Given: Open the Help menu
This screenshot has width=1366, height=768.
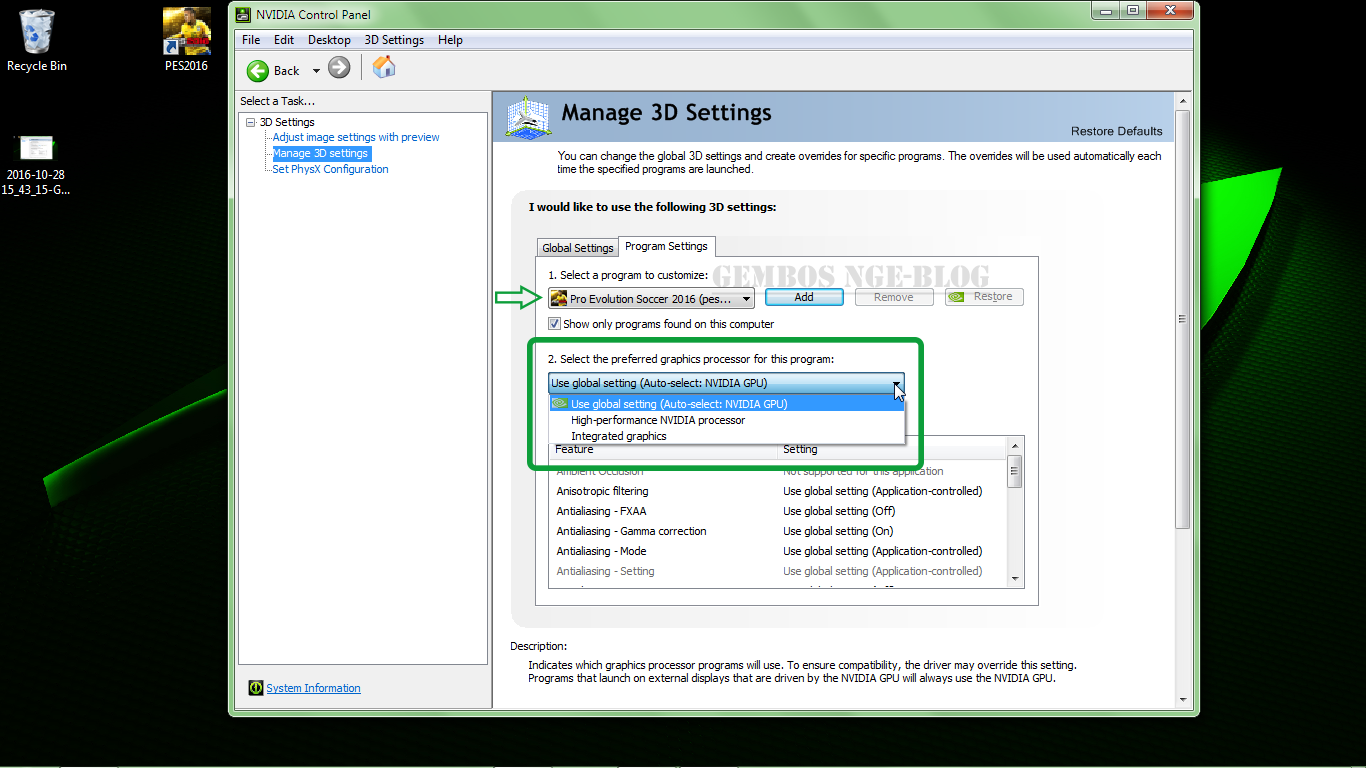Looking at the screenshot, I should click(450, 40).
